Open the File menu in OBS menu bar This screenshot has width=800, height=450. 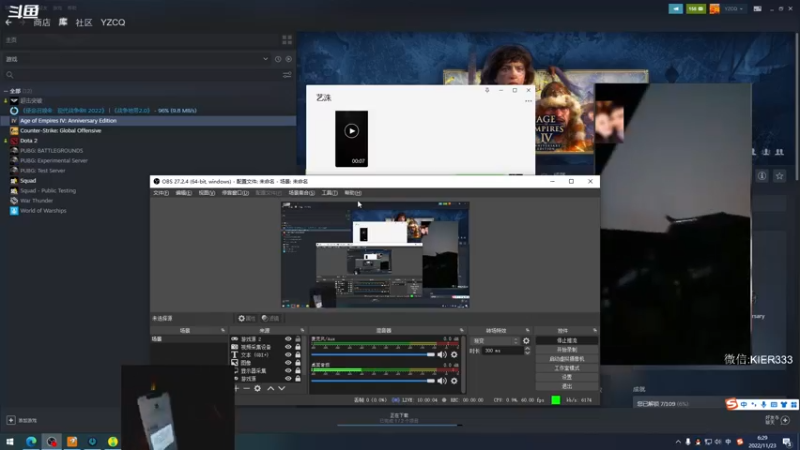point(160,192)
